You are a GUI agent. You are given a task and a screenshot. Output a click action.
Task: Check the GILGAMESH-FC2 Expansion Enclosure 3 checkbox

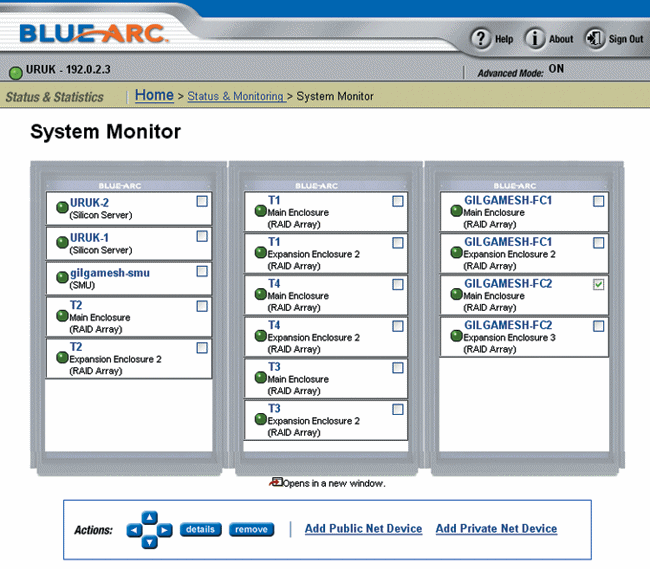pyautogui.click(x=599, y=327)
